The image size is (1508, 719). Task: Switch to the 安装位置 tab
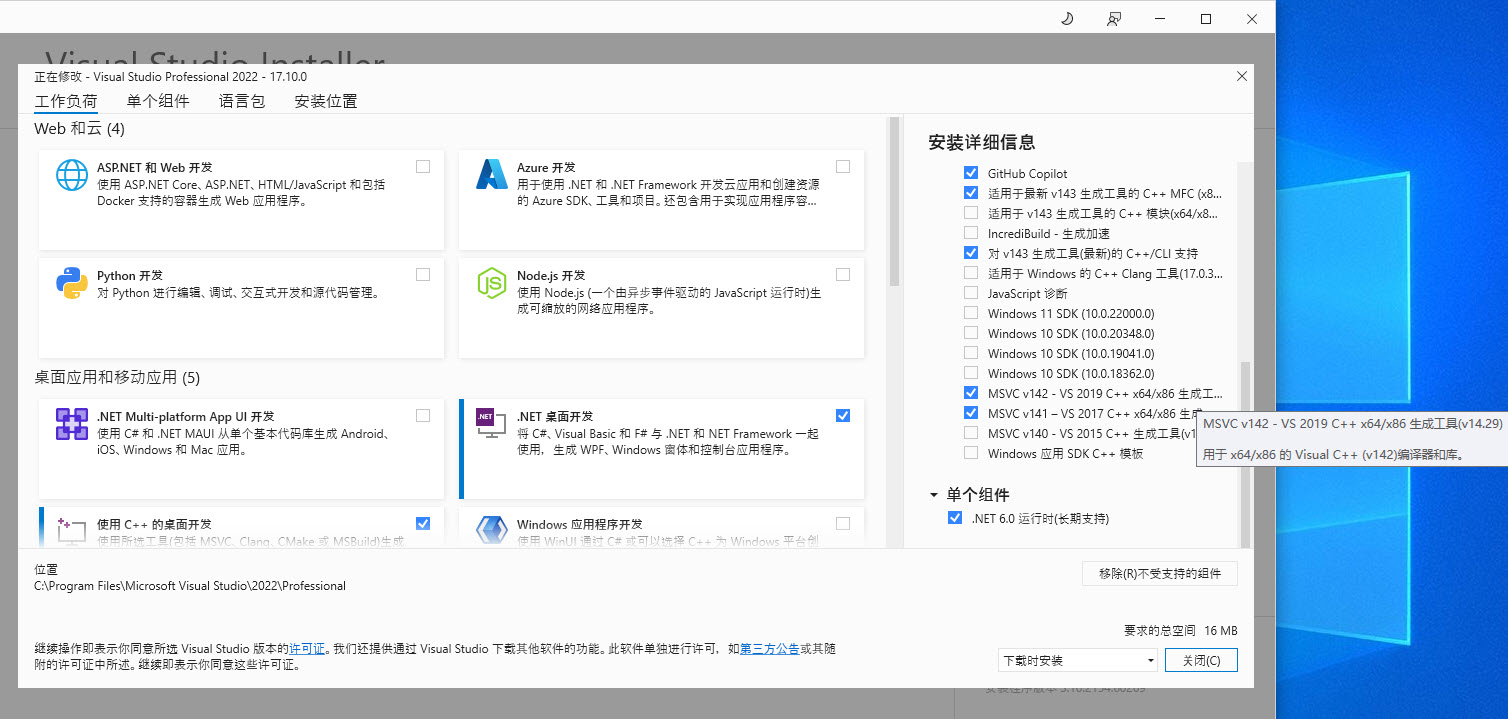coord(326,101)
